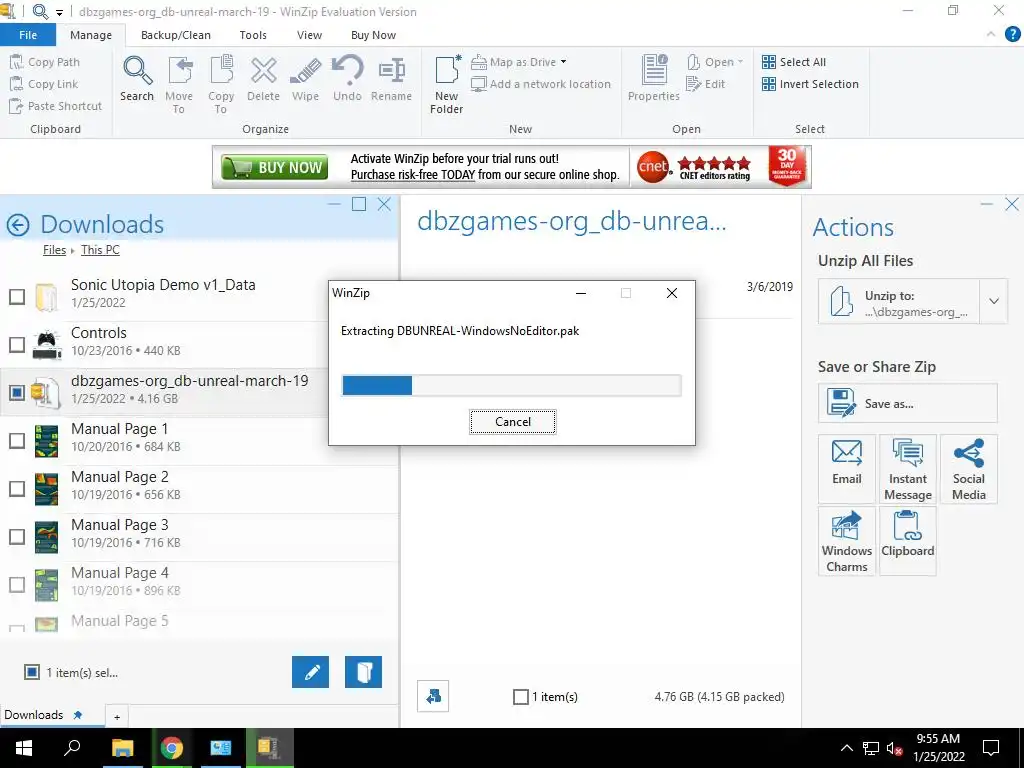This screenshot has width=1024, height=768.
Task: Click the Copy To icon
Action: [221, 85]
